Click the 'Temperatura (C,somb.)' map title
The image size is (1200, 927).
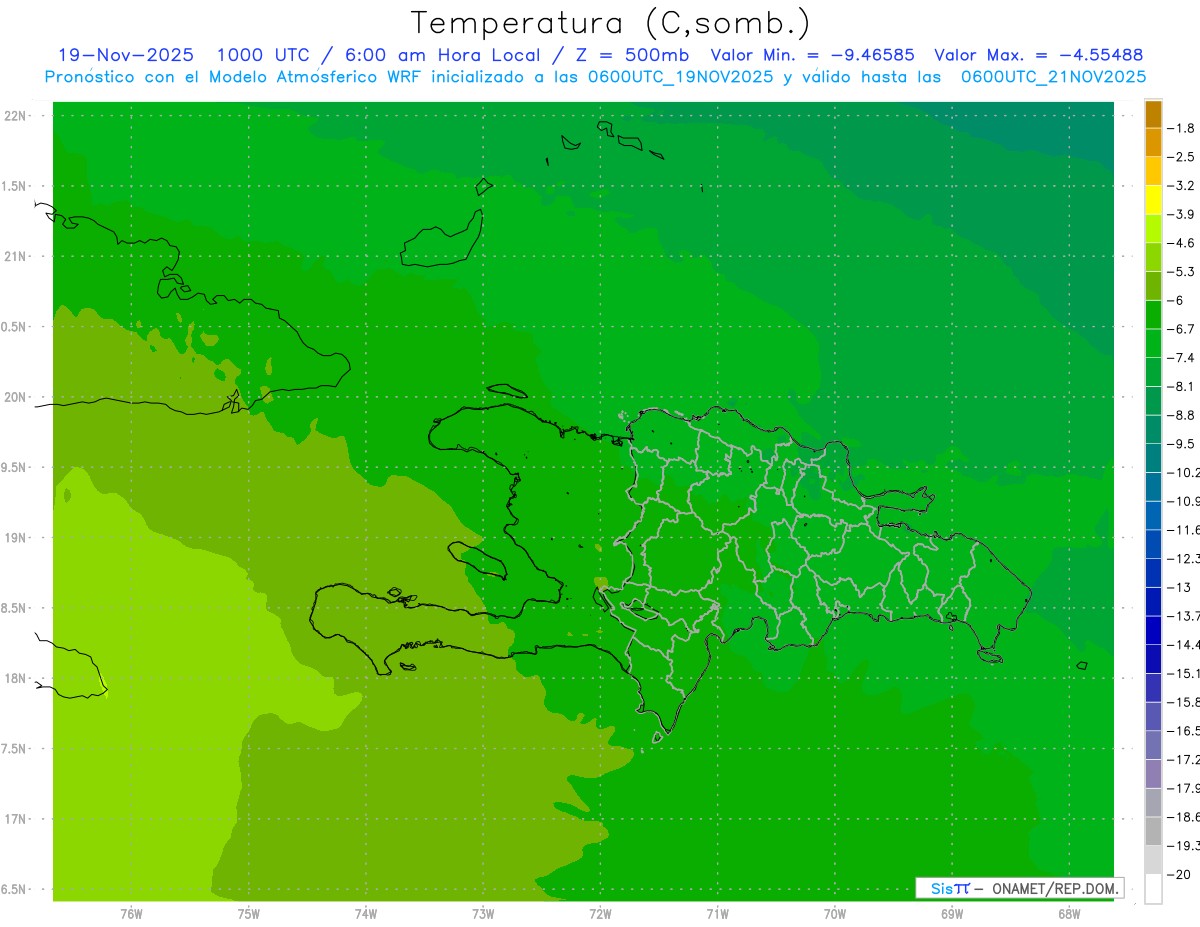pyautogui.click(x=610, y=23)
